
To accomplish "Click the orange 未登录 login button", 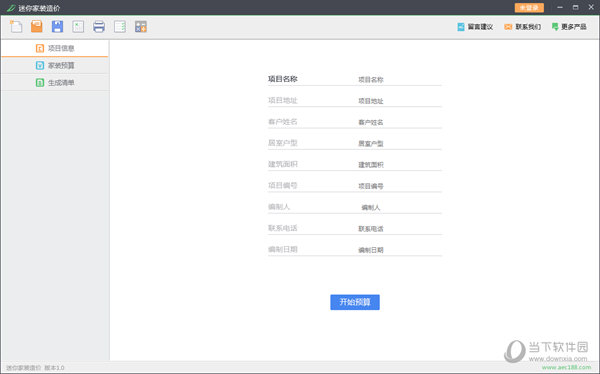I will (x=529, y=8).
